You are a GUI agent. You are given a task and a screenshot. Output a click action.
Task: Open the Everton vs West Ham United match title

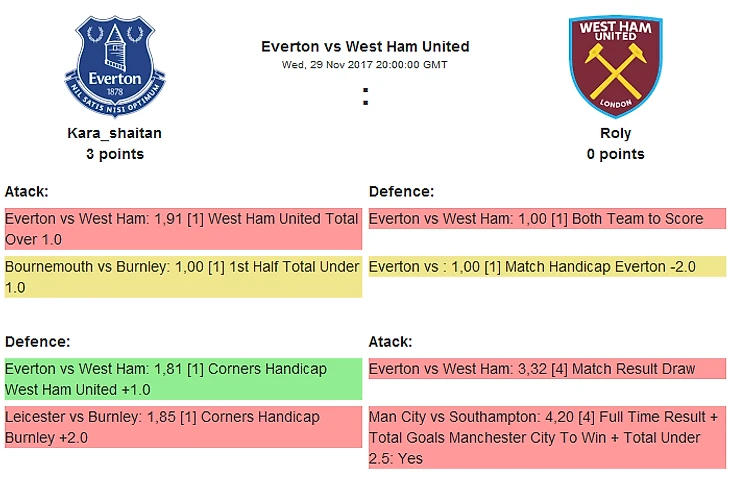365,46
